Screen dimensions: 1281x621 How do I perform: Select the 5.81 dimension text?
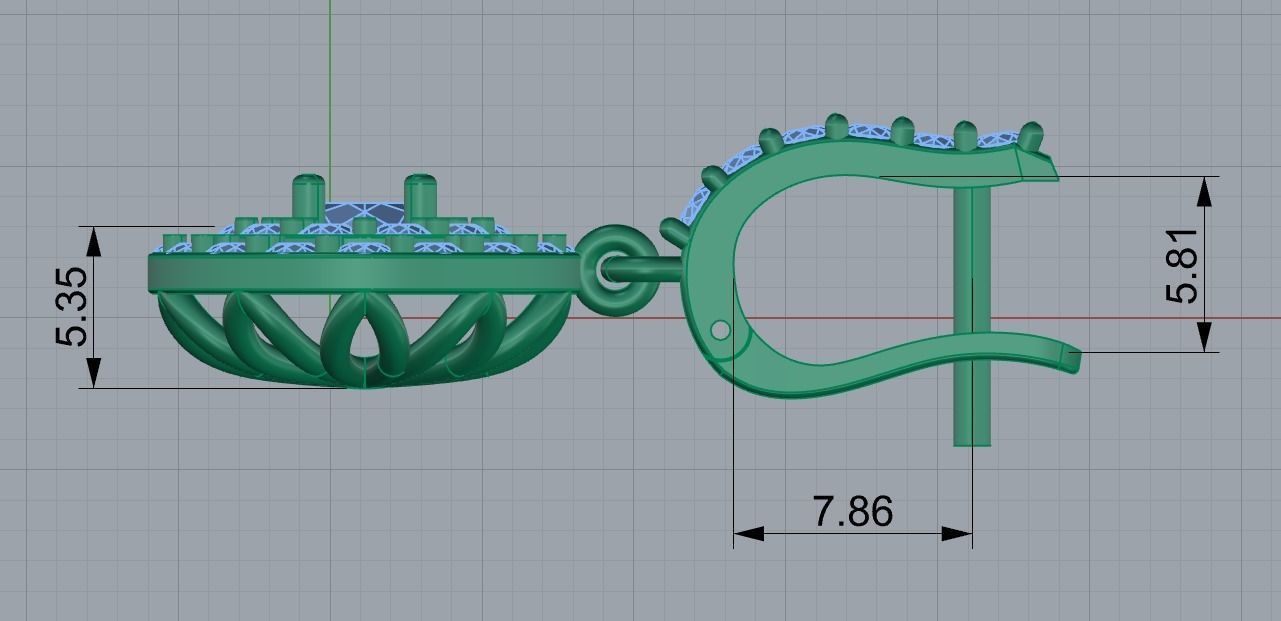pyautogui.click(x=1181, y=263)
